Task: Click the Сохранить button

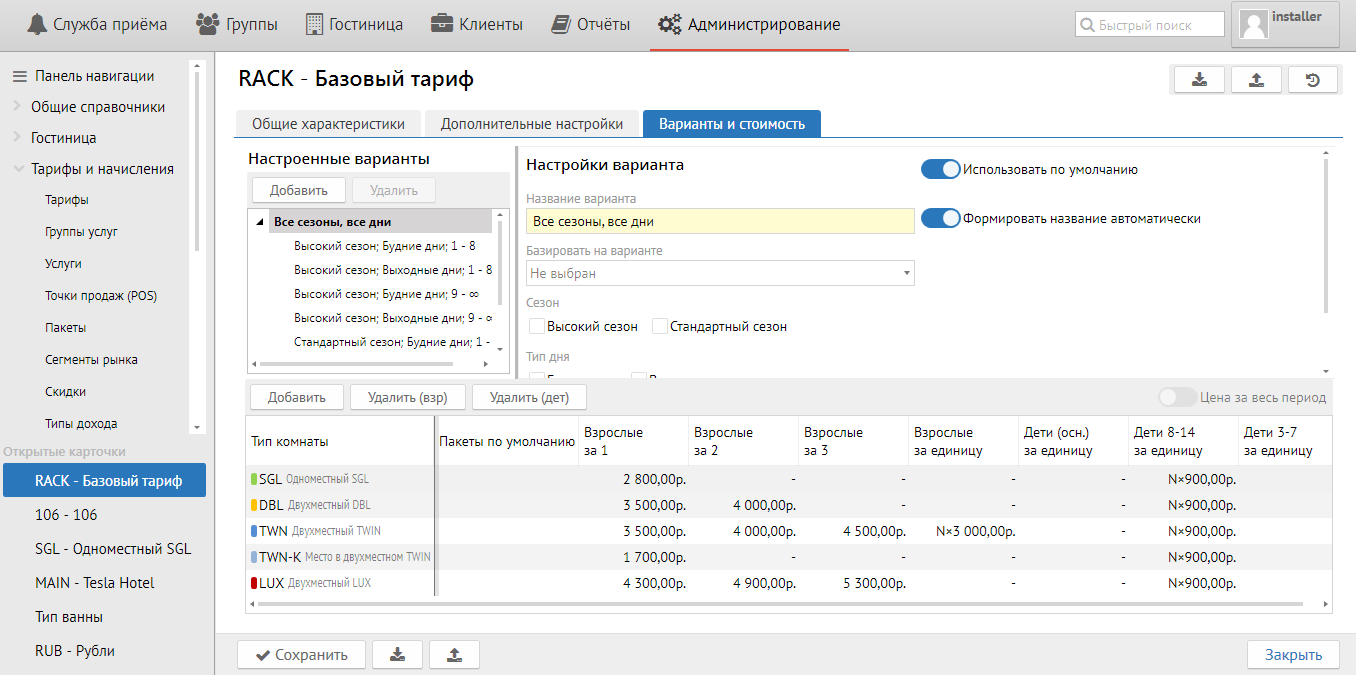Action: point(301,655)
